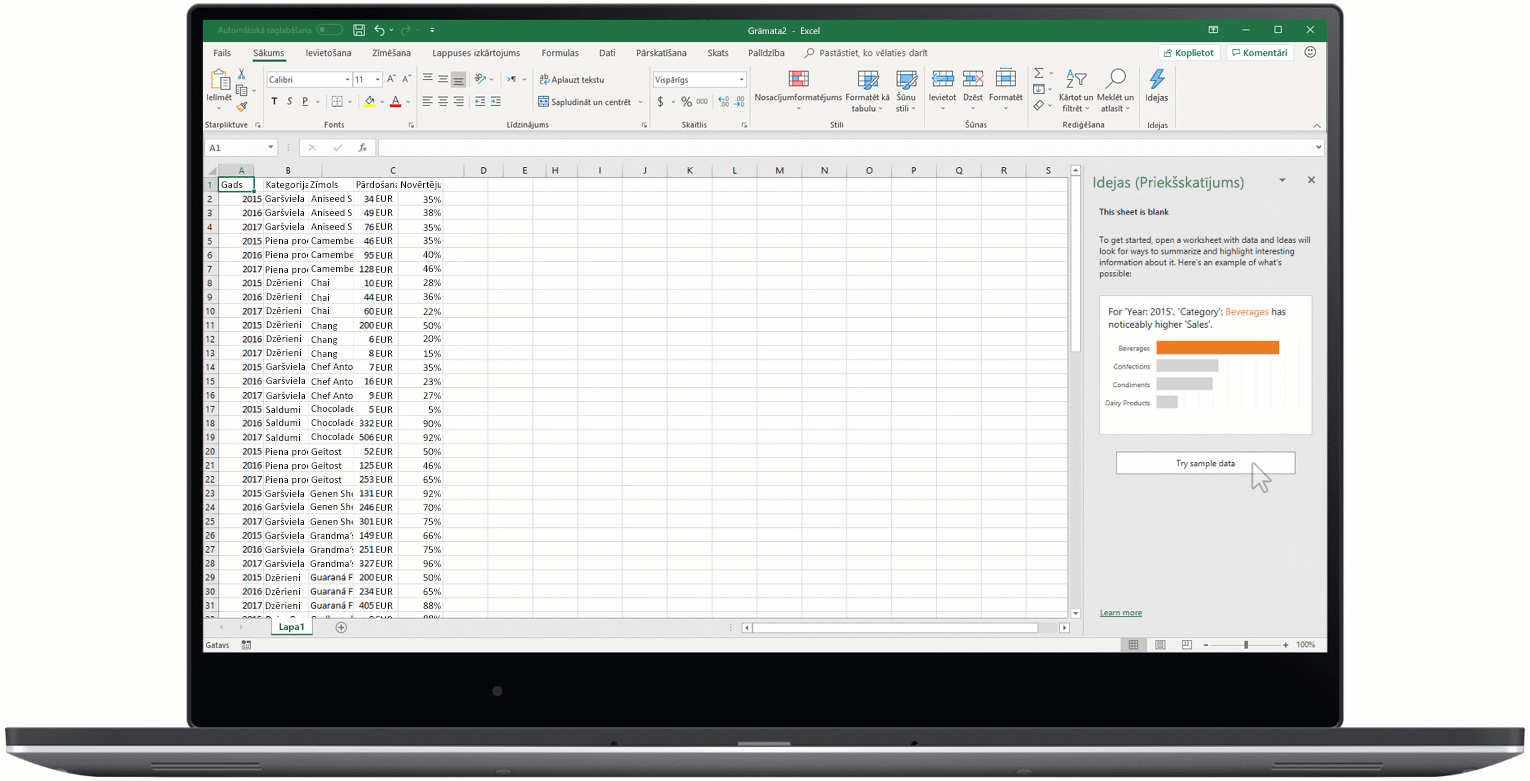The width and height of the screenshot is (1530, 781).
Task: Select the Lapa1 sheet tab
Action: tap(292, 627)
